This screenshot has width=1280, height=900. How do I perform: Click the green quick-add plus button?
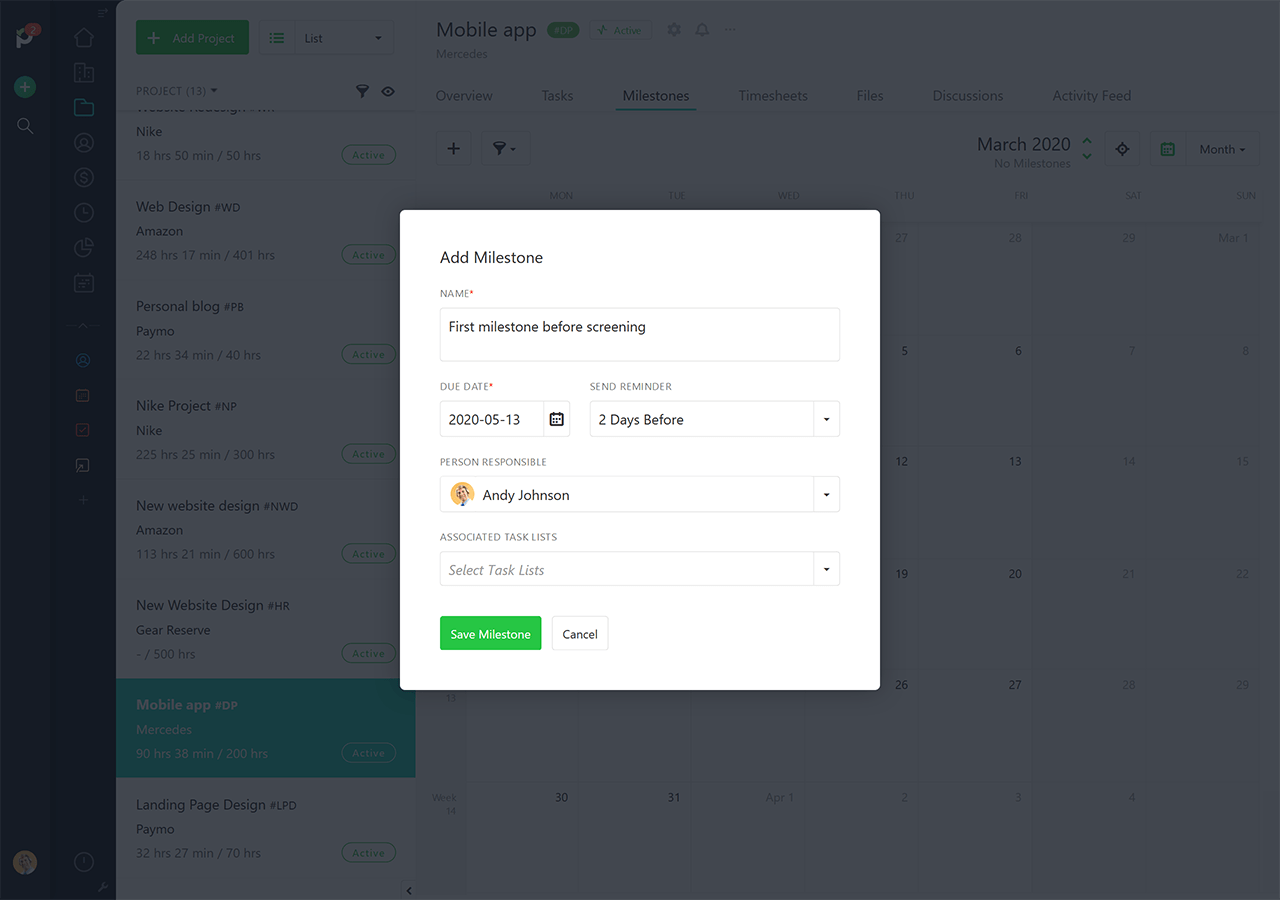[25, 87]
